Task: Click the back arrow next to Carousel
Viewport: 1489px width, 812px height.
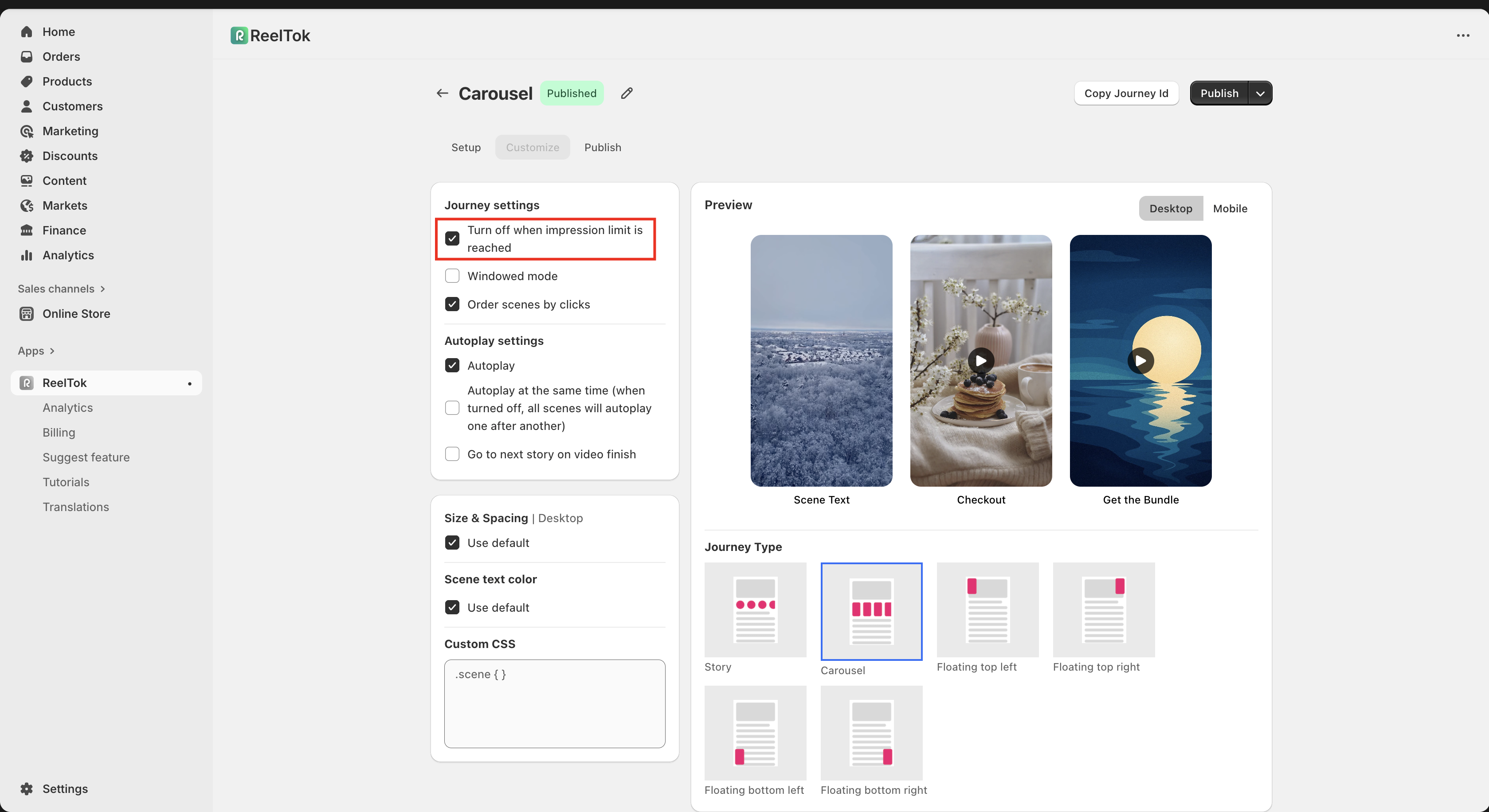Action: [x=442, y=93]
